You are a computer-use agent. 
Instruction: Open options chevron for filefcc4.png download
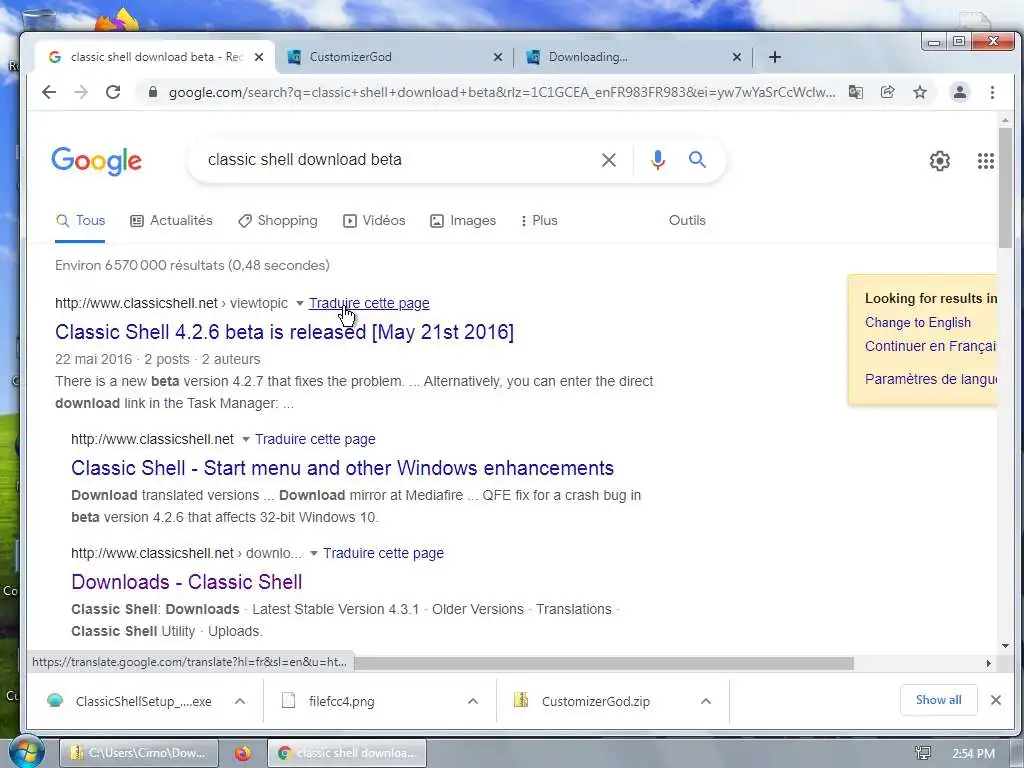[473, 701]
